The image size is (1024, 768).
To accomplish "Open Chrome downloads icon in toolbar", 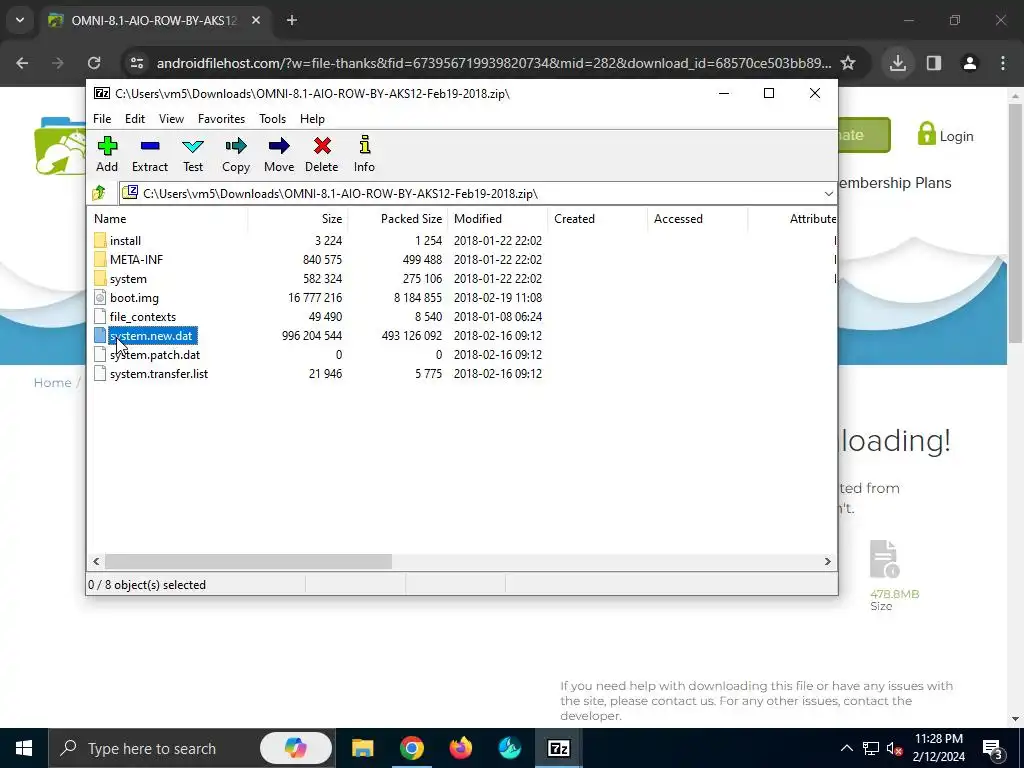I will pyautogui.click(x=897, y=63).
